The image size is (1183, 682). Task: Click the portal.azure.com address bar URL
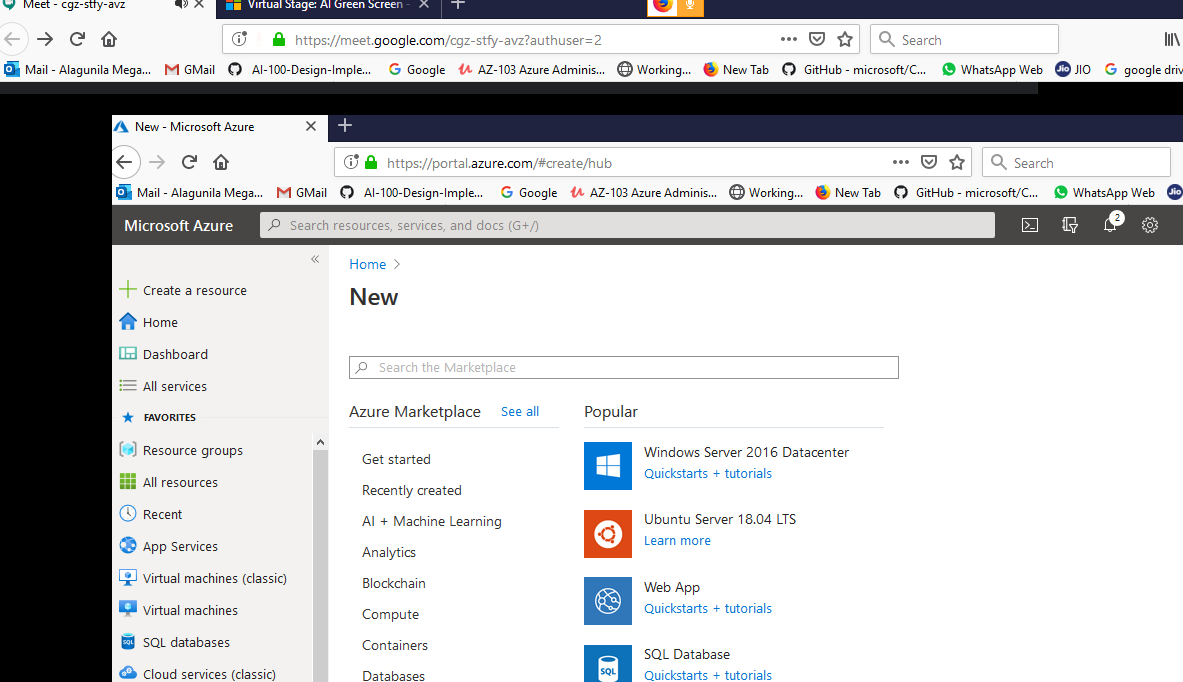499,163
